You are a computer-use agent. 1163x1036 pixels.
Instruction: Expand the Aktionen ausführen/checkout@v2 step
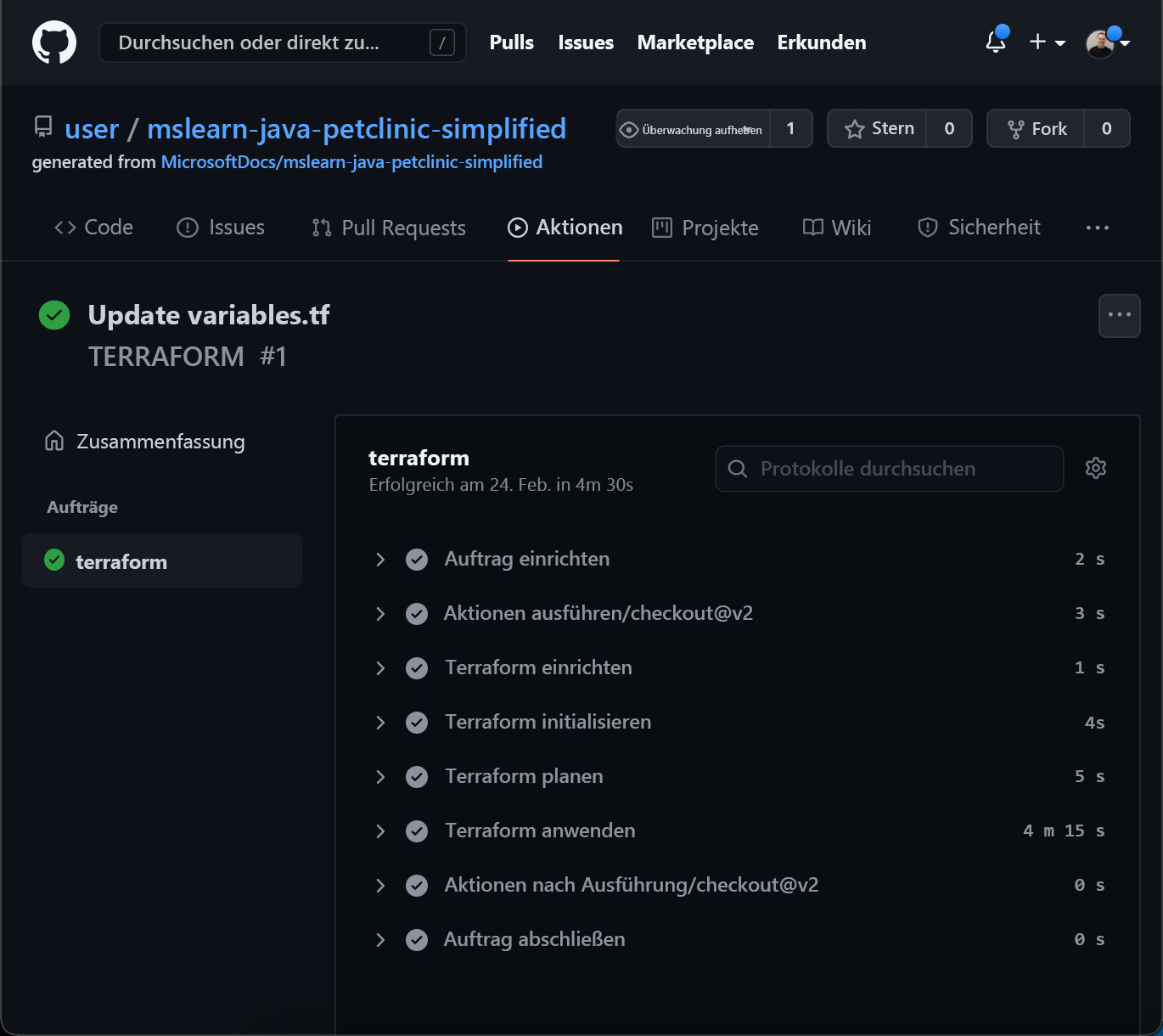[380, 614]
